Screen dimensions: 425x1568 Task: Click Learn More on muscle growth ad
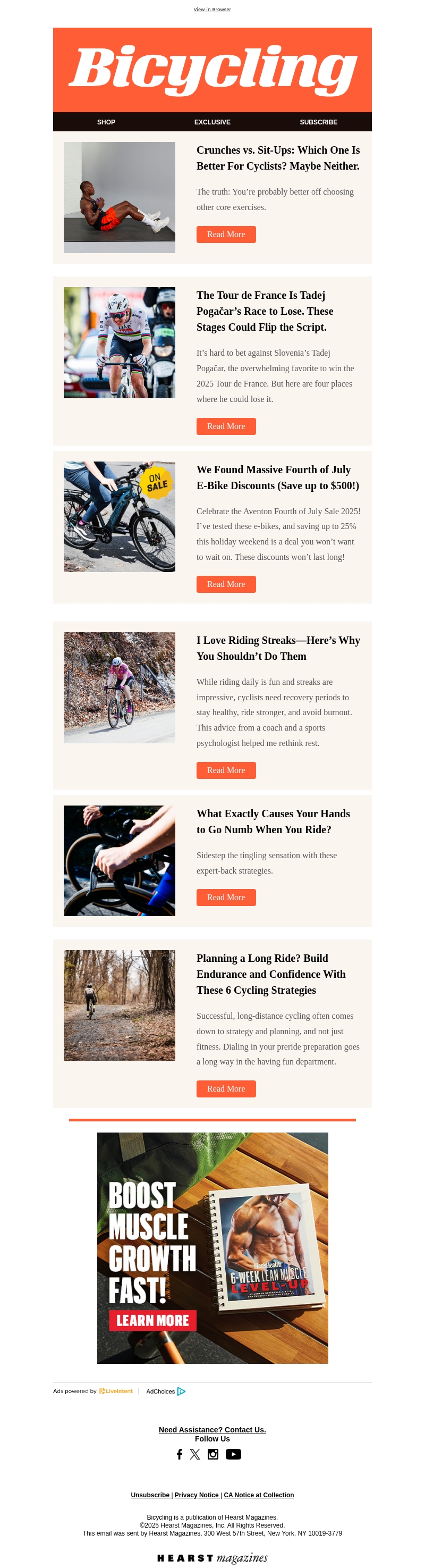pyautogui.click(x=152, y=1320)
